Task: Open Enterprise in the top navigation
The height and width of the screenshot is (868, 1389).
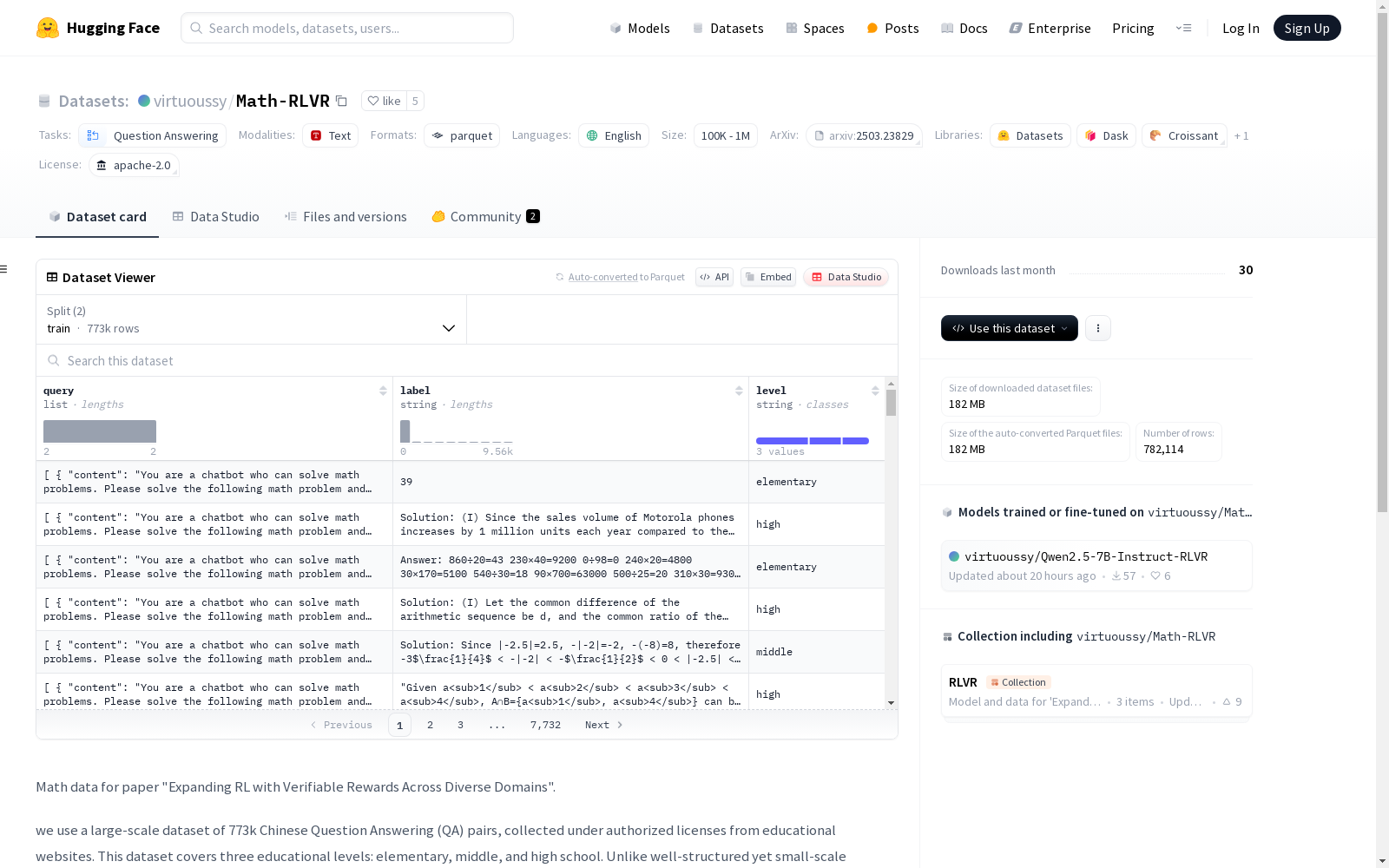Action: click(x=1050, y=28)
